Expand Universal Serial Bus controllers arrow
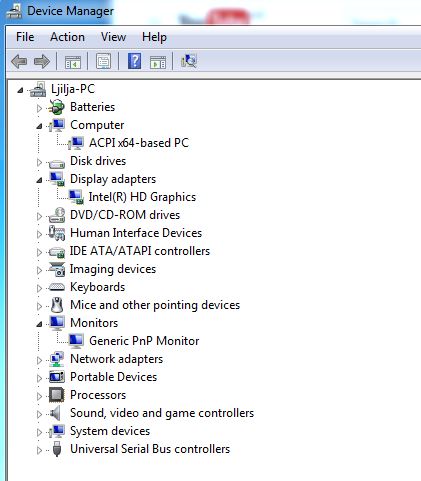421x481 pixels. (39, 450)
